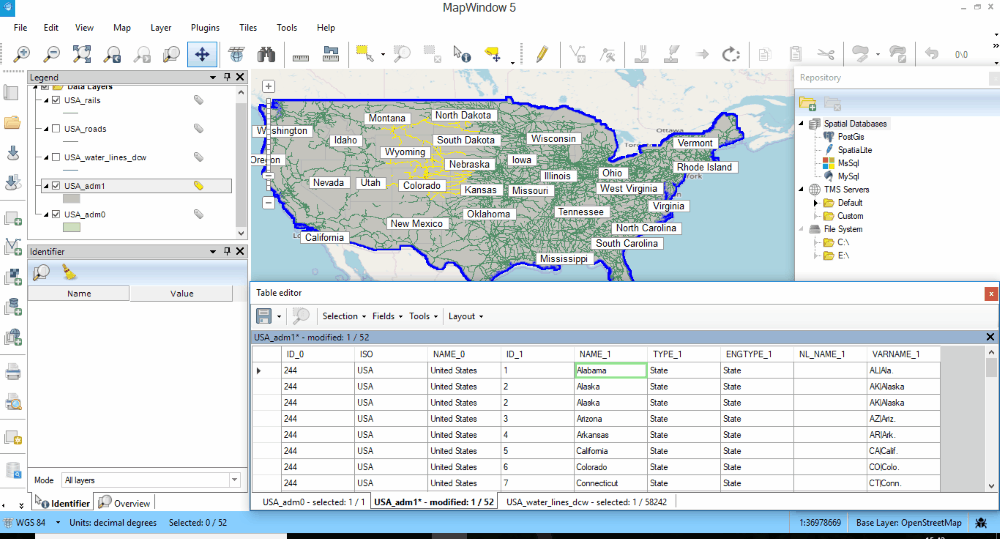Click the identify cursor info tool

(x=462, y=54)
